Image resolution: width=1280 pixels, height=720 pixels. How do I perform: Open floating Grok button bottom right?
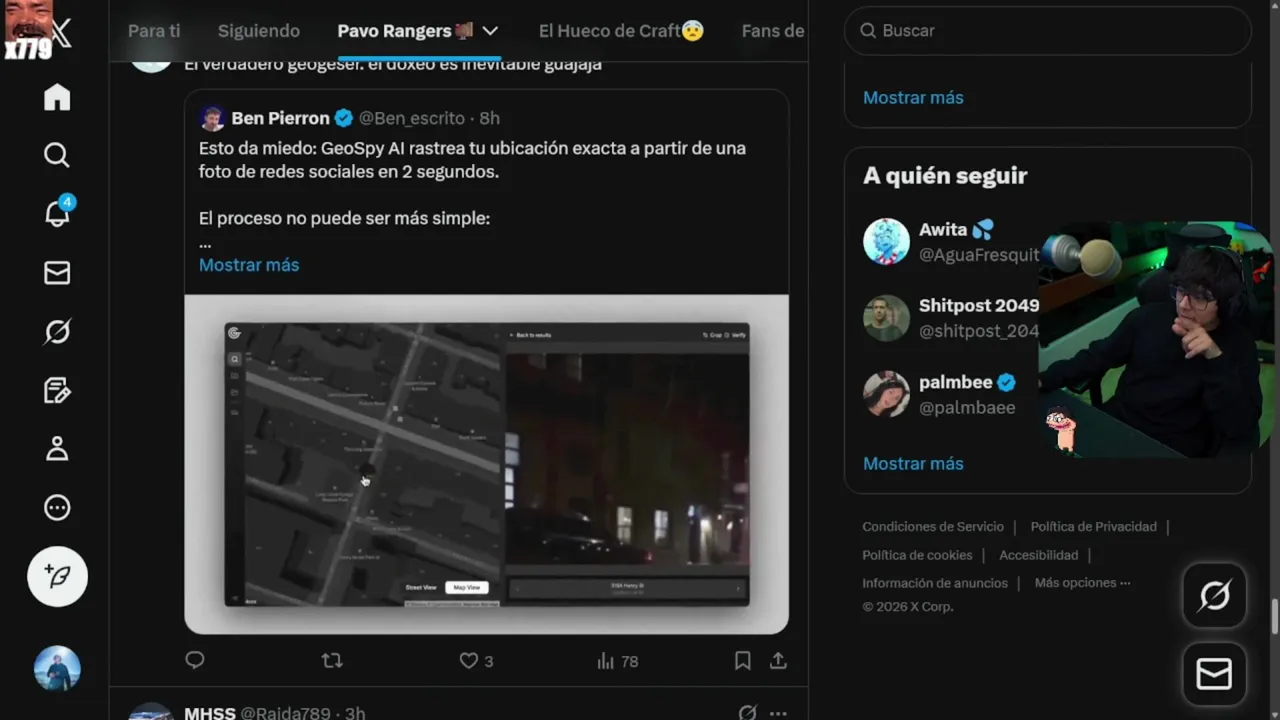[x=1214, y=596]
